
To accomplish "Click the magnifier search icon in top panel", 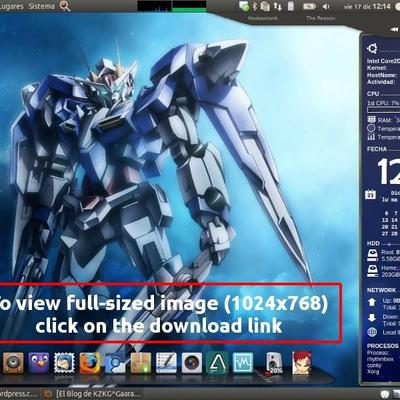I will pyautogui.click(x=65, y=6).
